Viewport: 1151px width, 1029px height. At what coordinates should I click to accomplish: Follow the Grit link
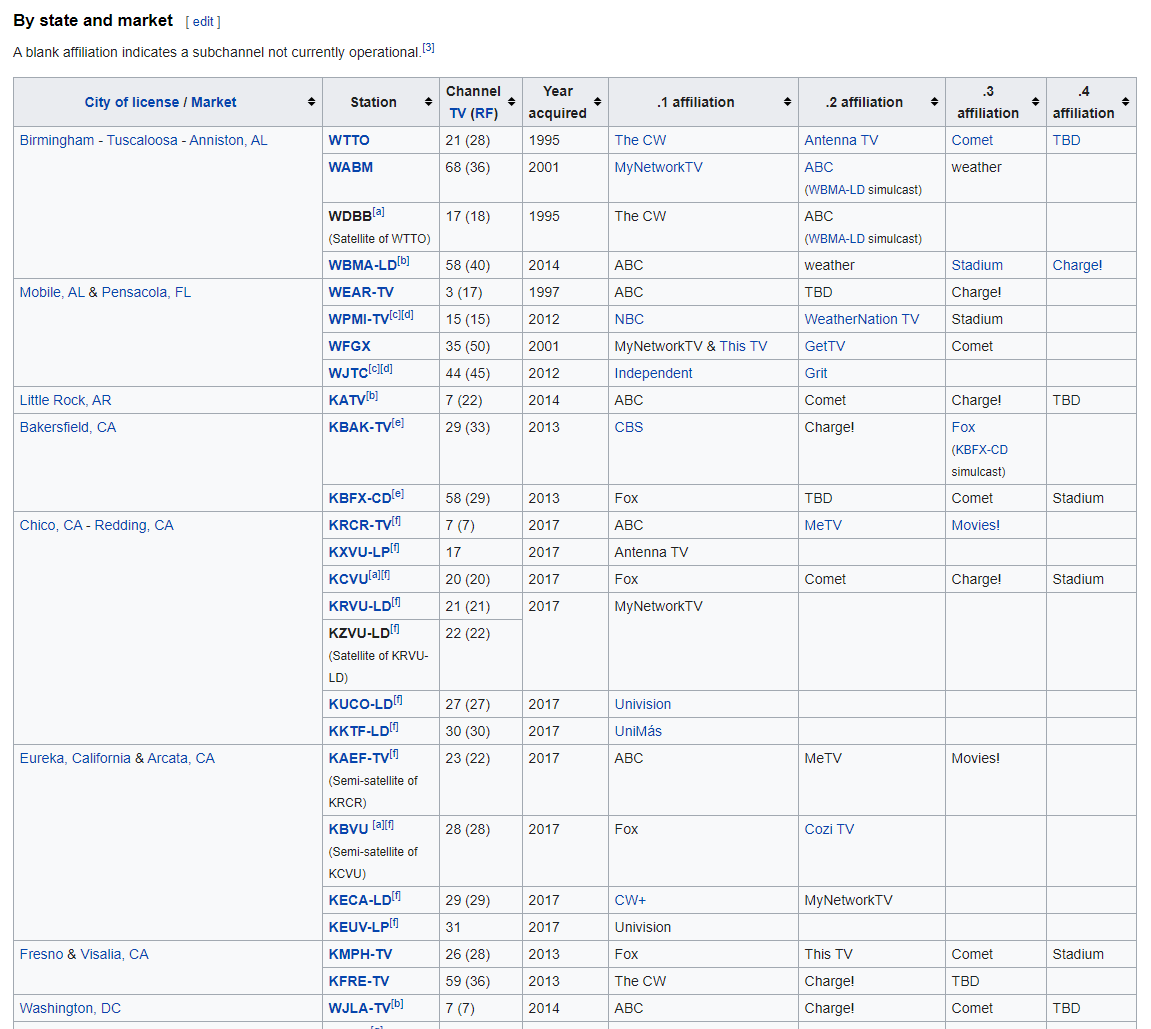coord(816,374)
